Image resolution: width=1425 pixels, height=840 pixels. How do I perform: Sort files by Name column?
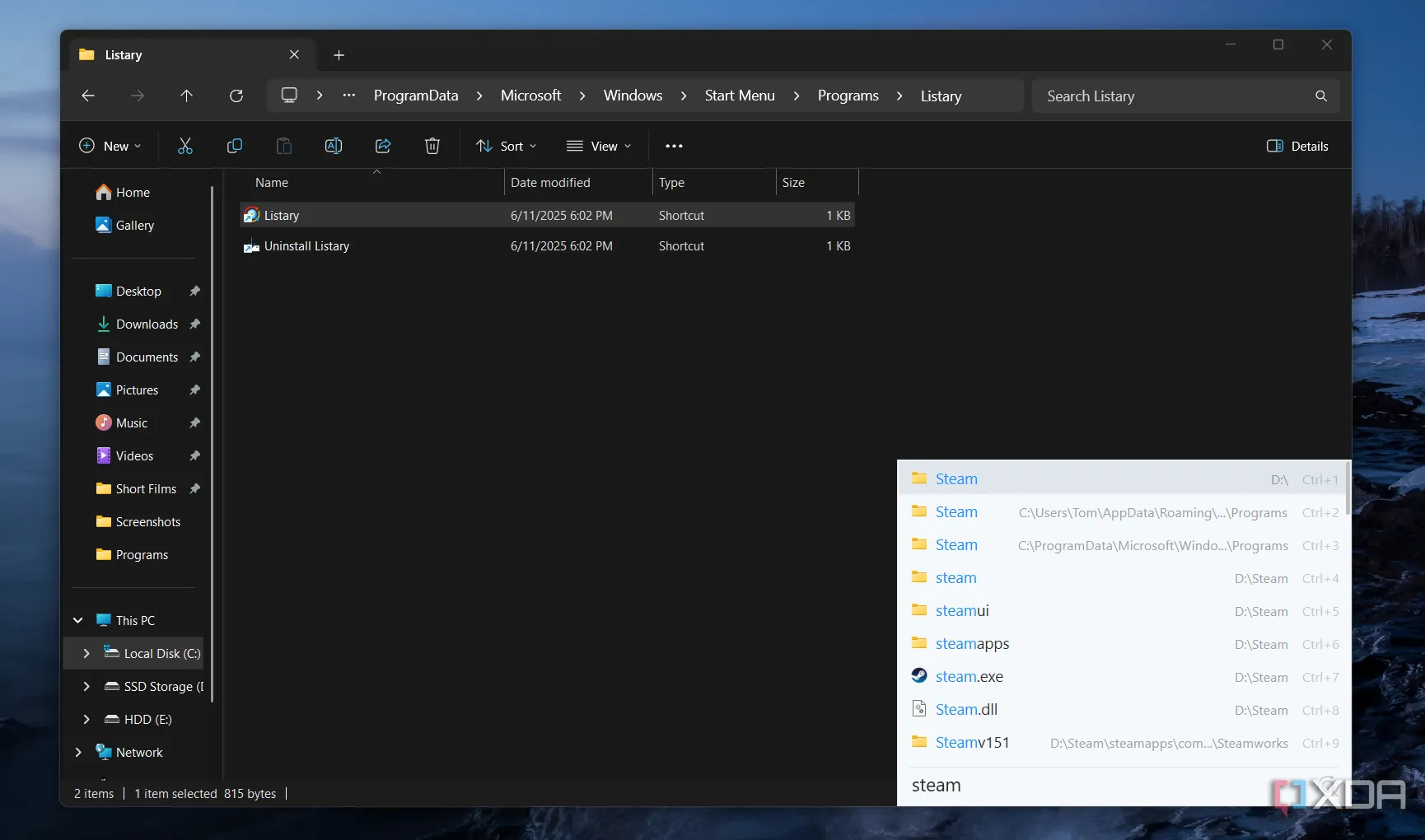371,182
